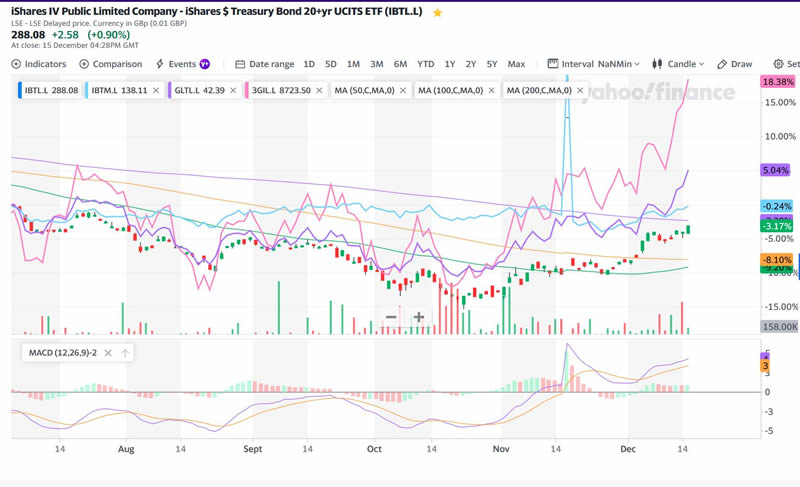Viewport: 800px width, 487px height.
Task: Remove GLTL.L from the chart
Action: coord(233,90)
